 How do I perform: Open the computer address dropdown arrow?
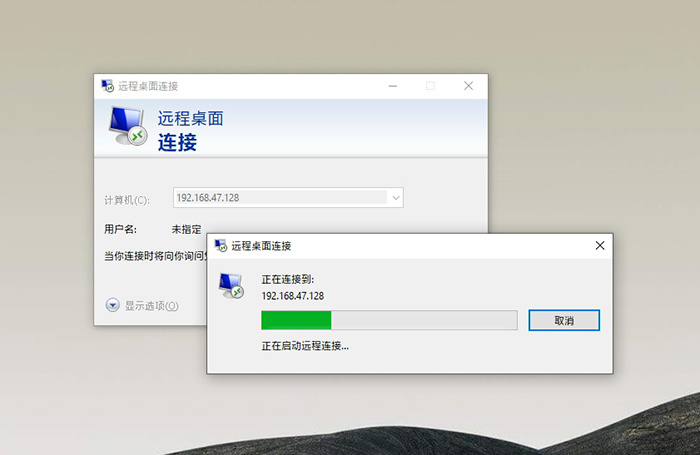click(x=396, y=198)
